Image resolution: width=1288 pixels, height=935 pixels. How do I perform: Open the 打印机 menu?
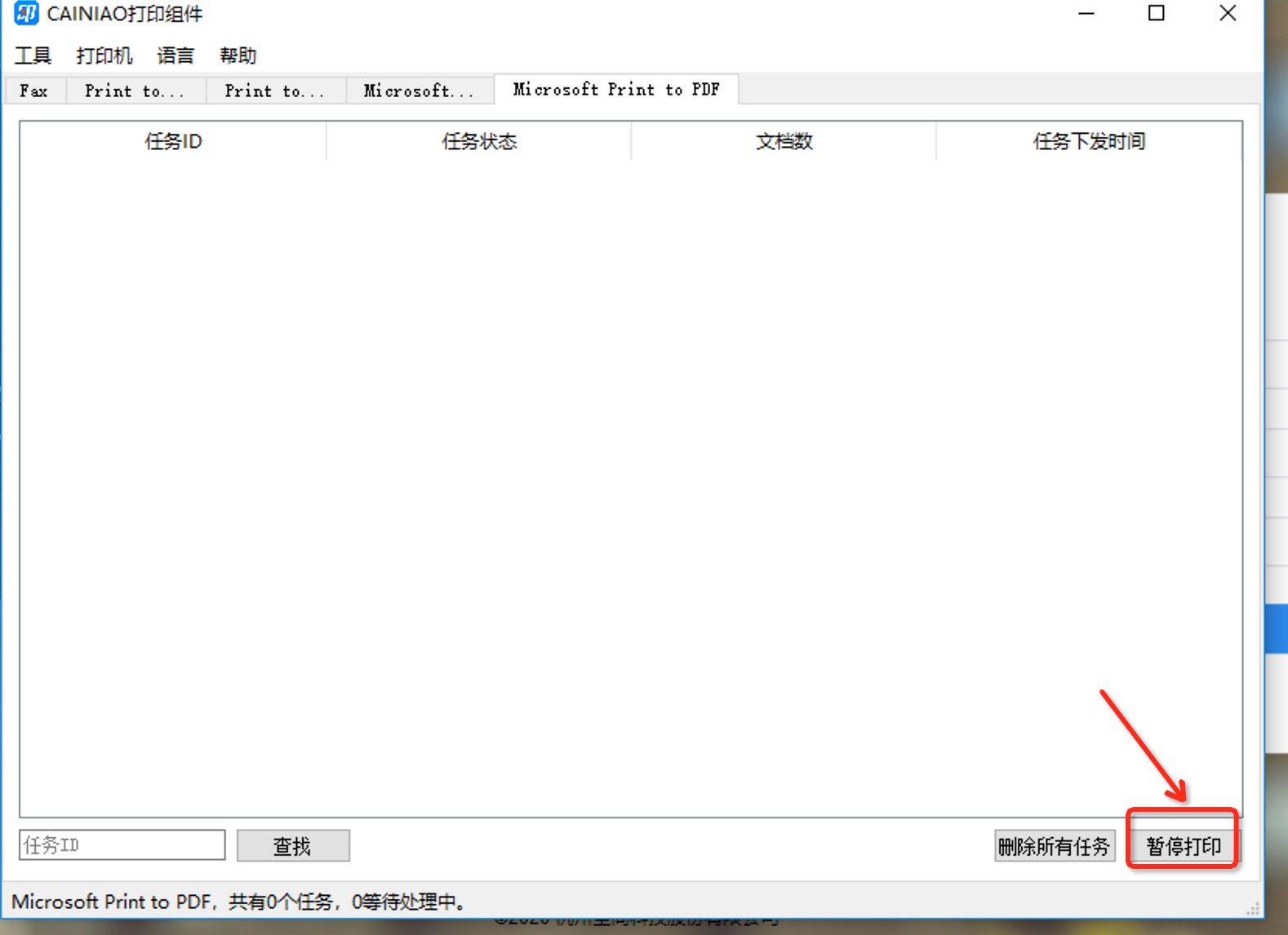(104, 55)
